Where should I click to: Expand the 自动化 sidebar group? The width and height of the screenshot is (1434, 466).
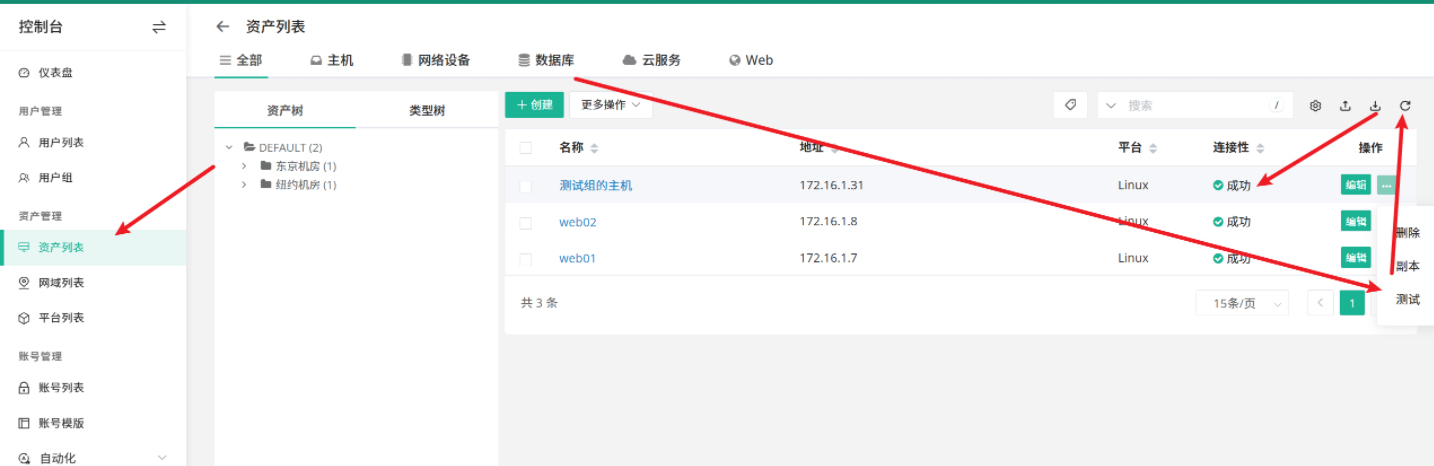93,458
